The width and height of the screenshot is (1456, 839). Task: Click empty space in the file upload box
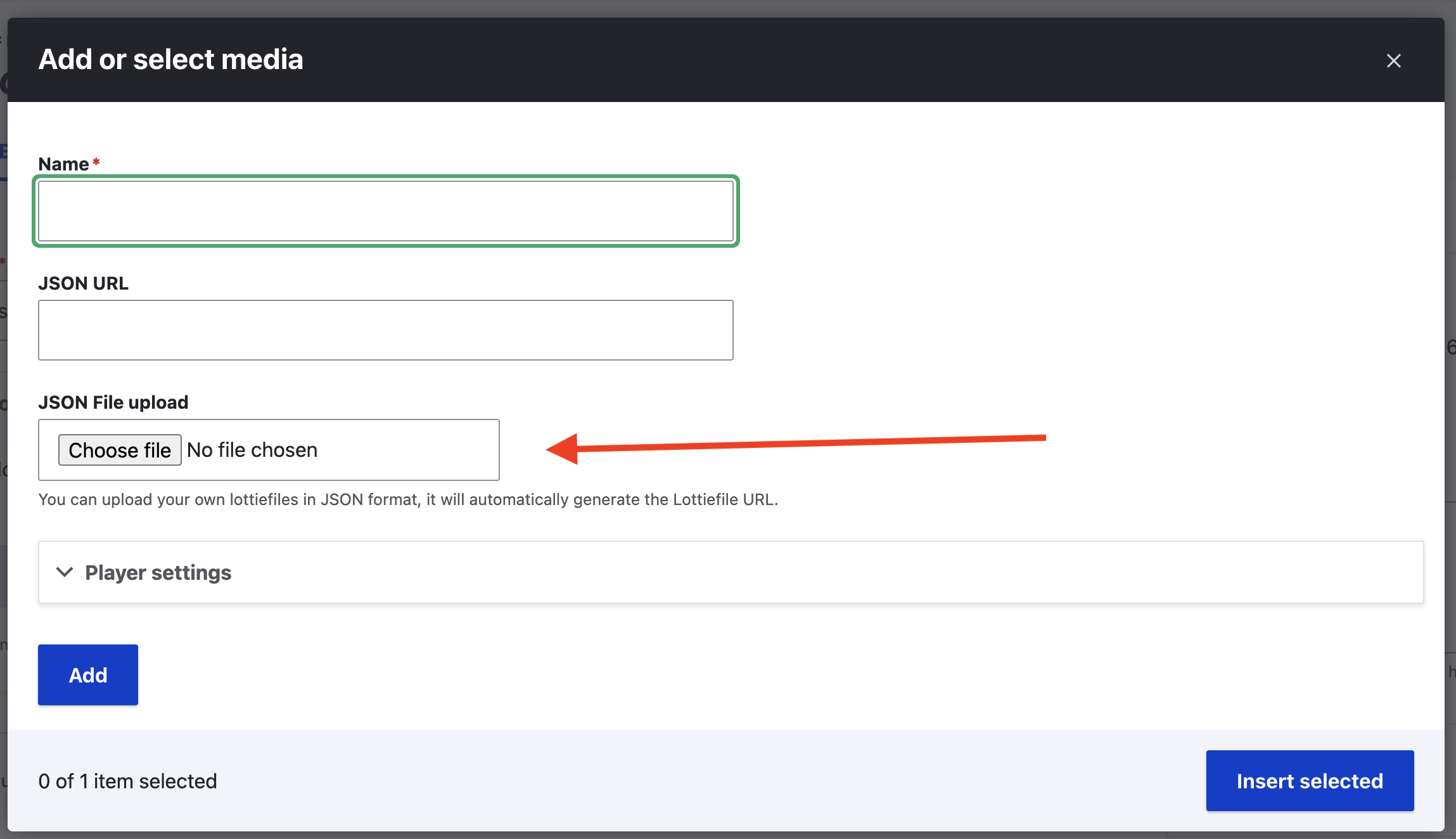coord(412,450)
